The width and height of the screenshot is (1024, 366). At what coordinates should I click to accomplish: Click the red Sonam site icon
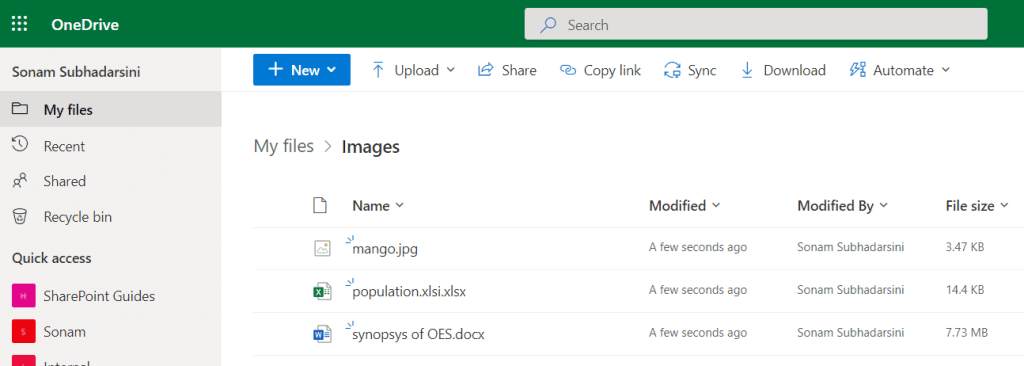tap(23, 331)
